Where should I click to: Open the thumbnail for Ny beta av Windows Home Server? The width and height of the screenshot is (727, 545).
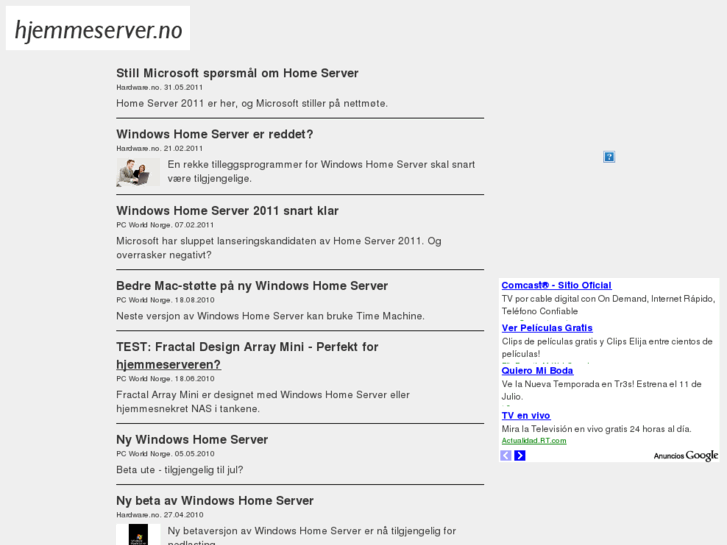click(x=138, y=534)
